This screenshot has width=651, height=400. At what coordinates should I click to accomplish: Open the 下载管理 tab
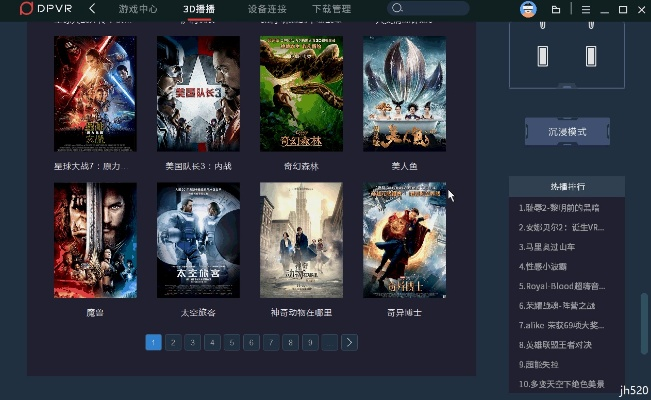click(331, 9)
